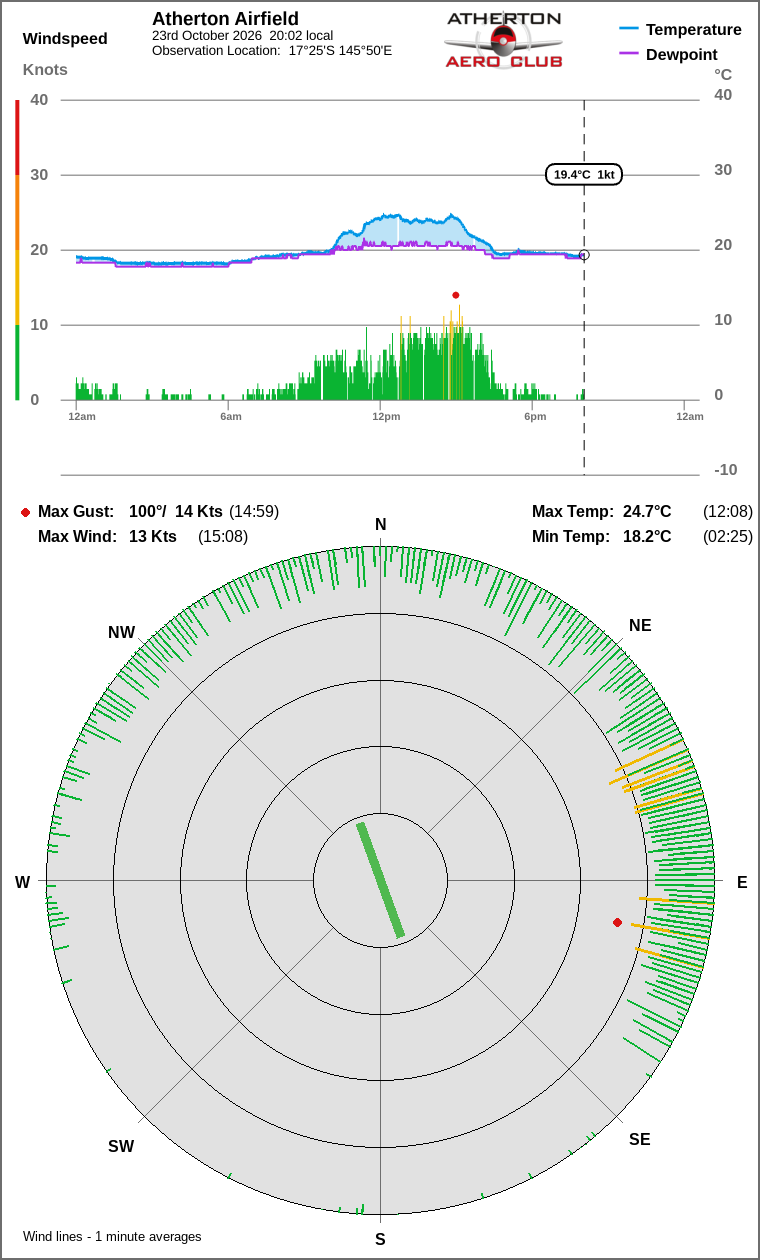
Task: Click the N compass label
Action: click(x=380, y=525)
